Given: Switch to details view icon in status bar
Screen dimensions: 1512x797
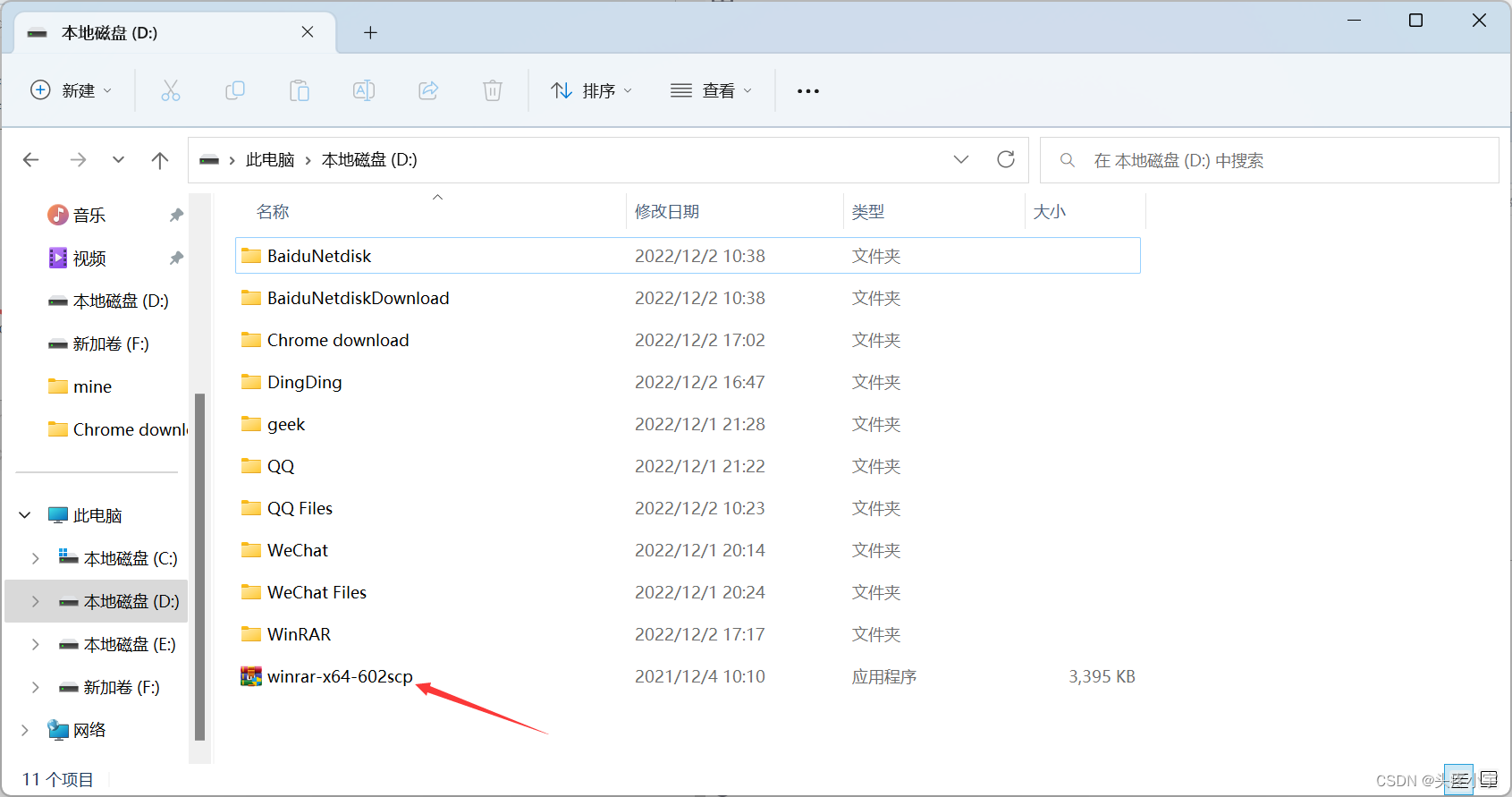Looking at the screenshot, I should (1458, 780).
